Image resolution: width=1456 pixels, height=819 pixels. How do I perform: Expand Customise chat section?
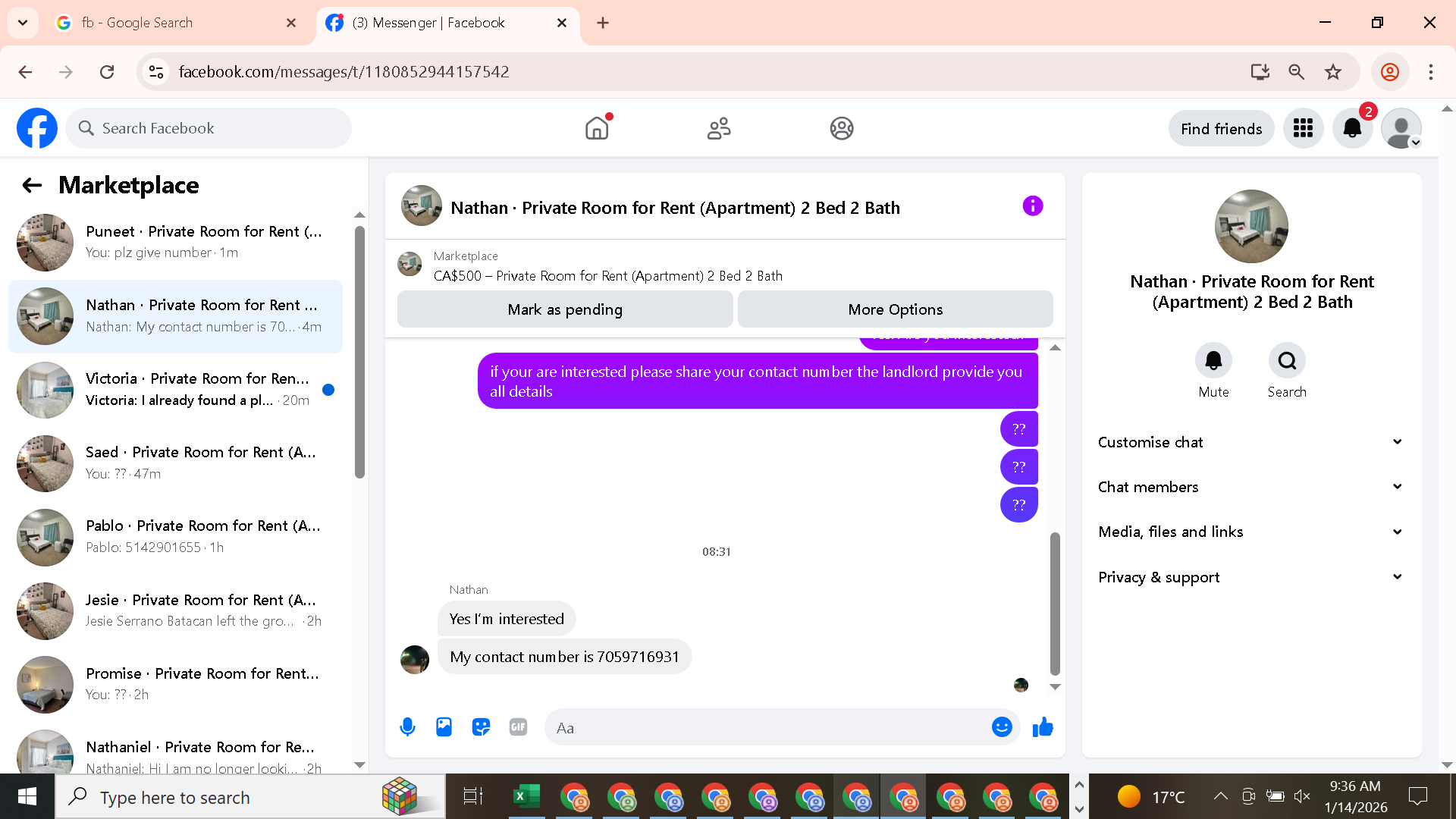click(x=1250, y=442)
